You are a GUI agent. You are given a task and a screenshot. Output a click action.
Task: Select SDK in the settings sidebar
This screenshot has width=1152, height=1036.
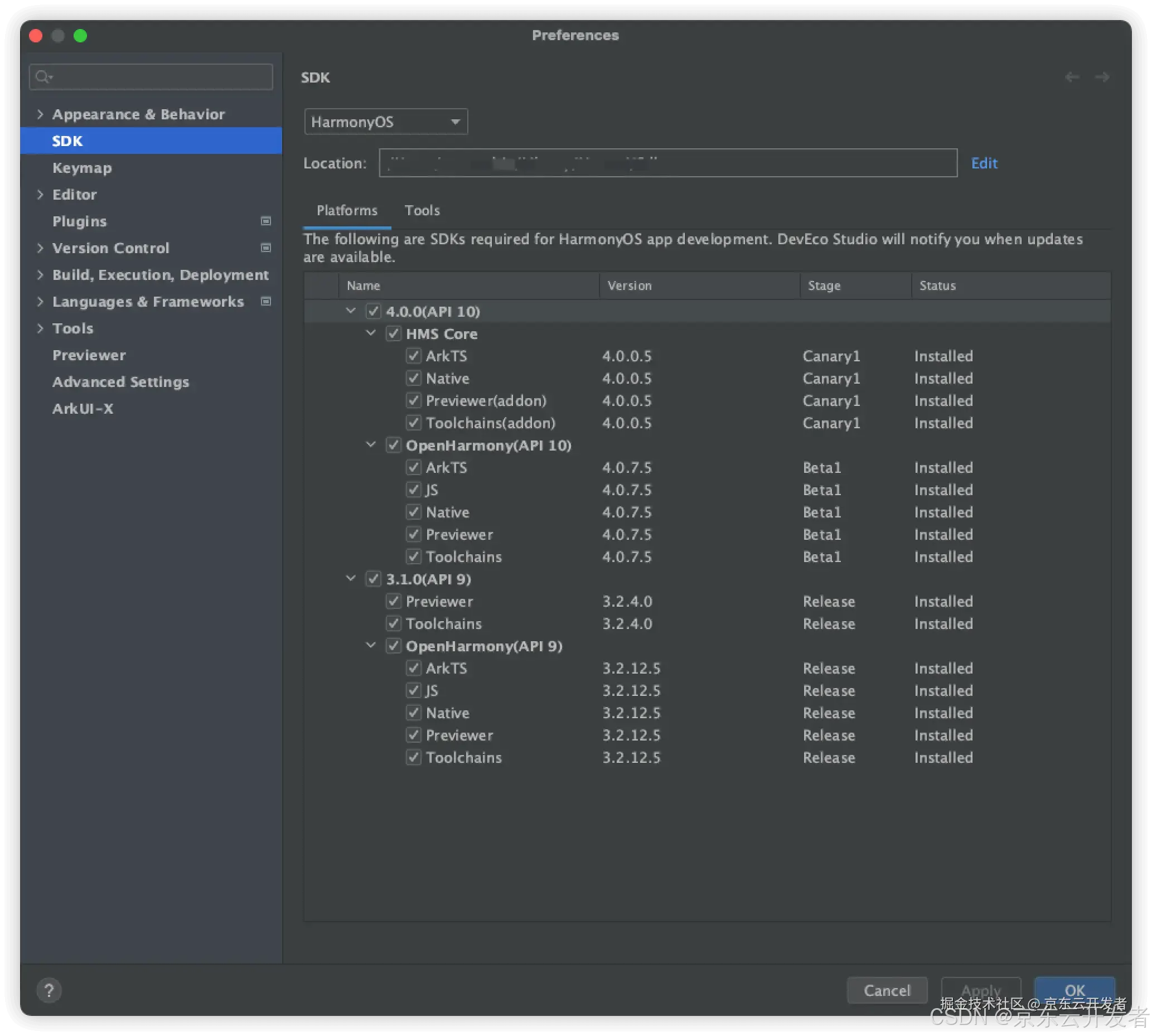click(151, 141)
